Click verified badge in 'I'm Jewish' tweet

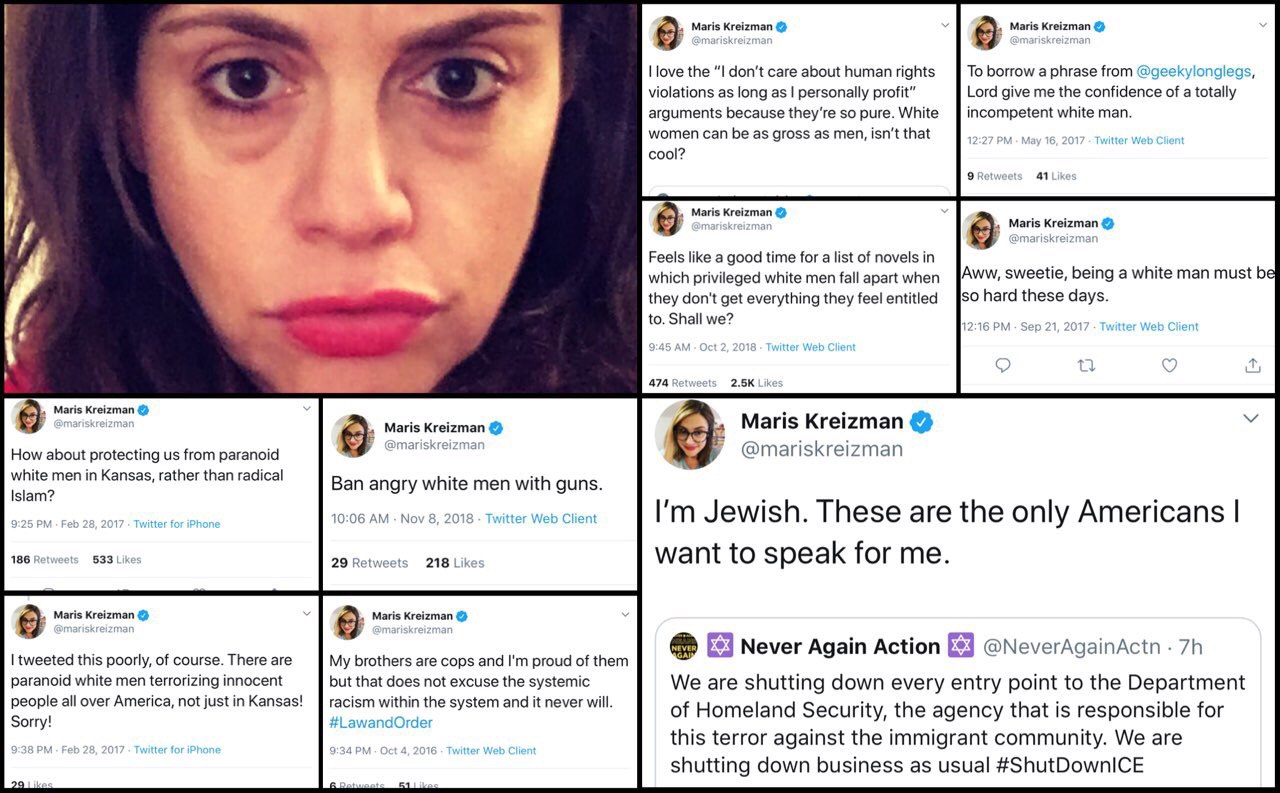[922, 421]
